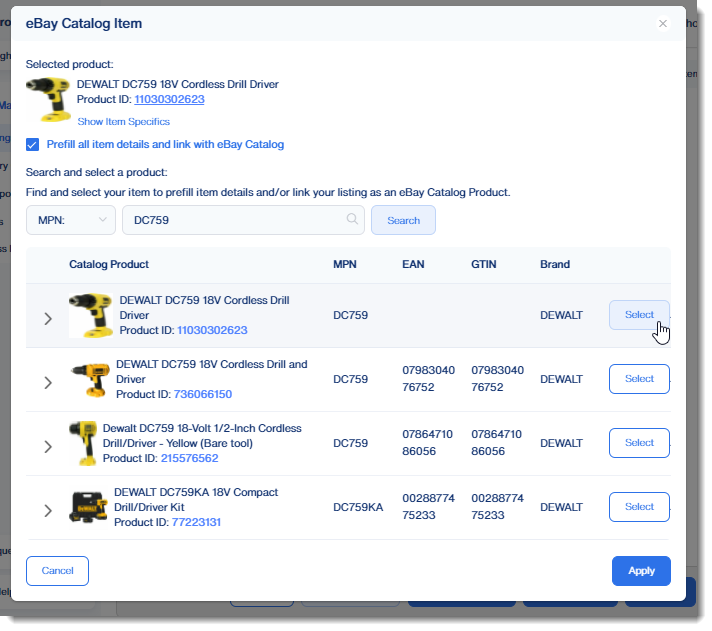Screen dimensions: 712x631
Task: Click the EAN column header
Action: (x=413, y=264)
